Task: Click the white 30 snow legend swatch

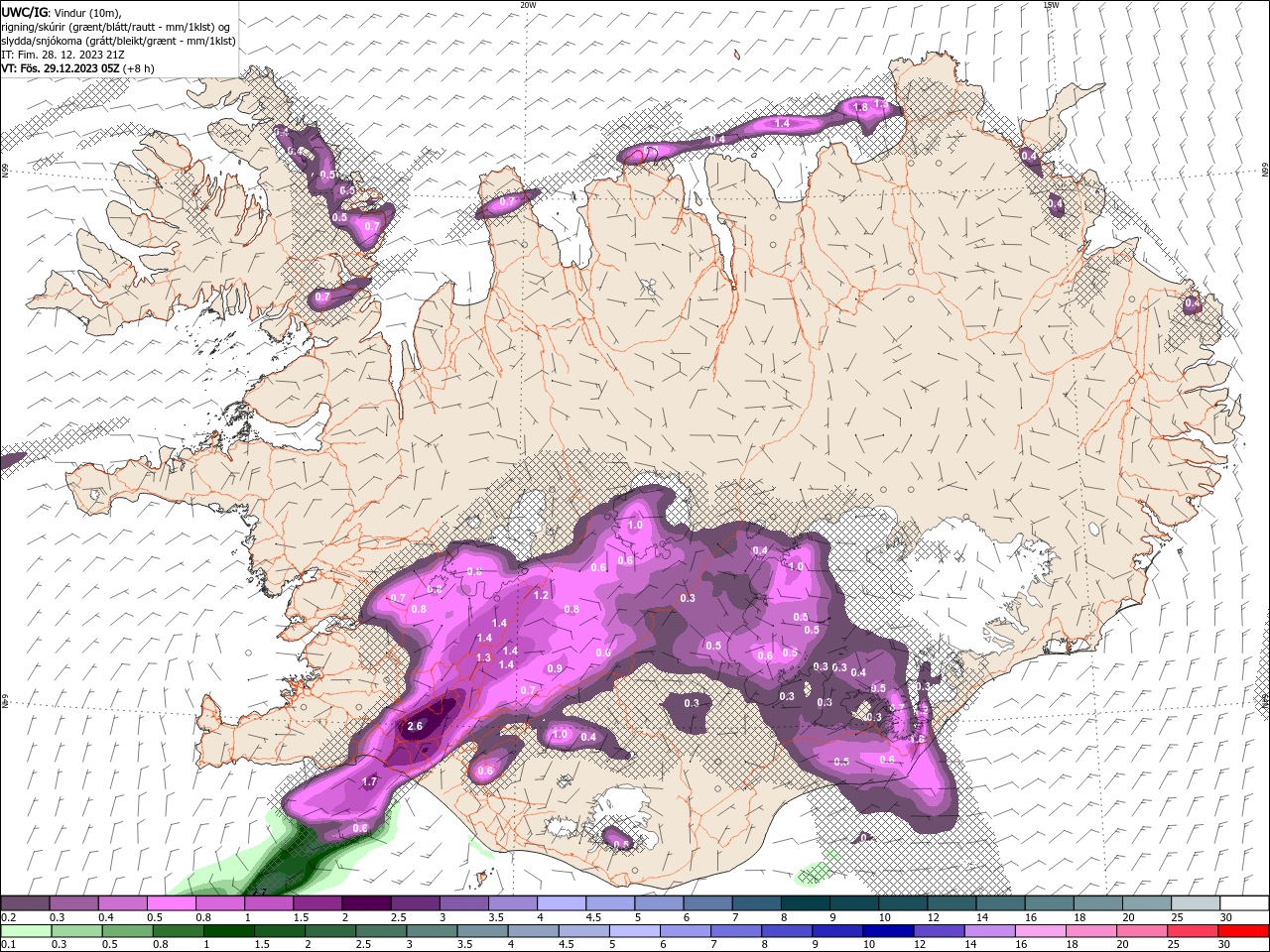Action: [x=1244, y=903]
